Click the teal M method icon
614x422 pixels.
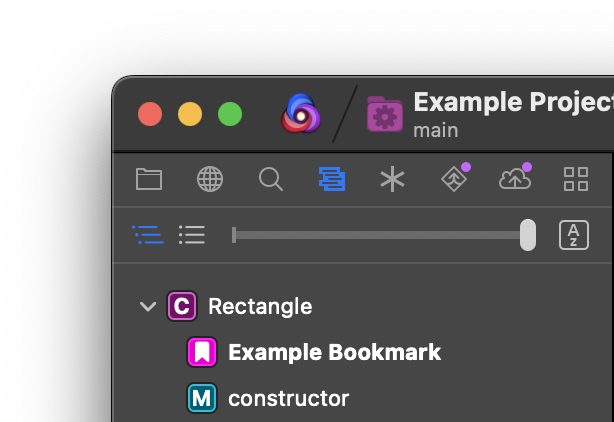(x=202, y=398)
